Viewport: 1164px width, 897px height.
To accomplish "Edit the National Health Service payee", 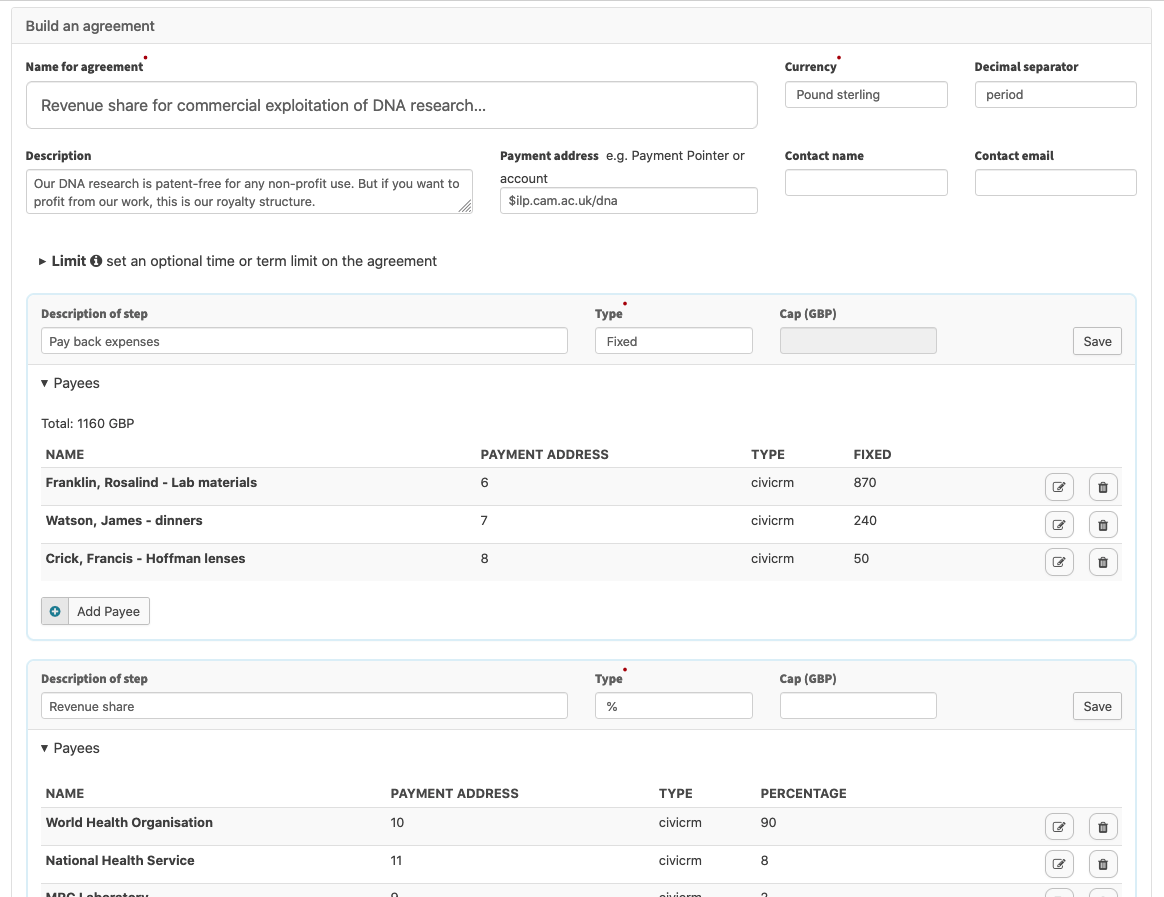I will coord(1059,863).
